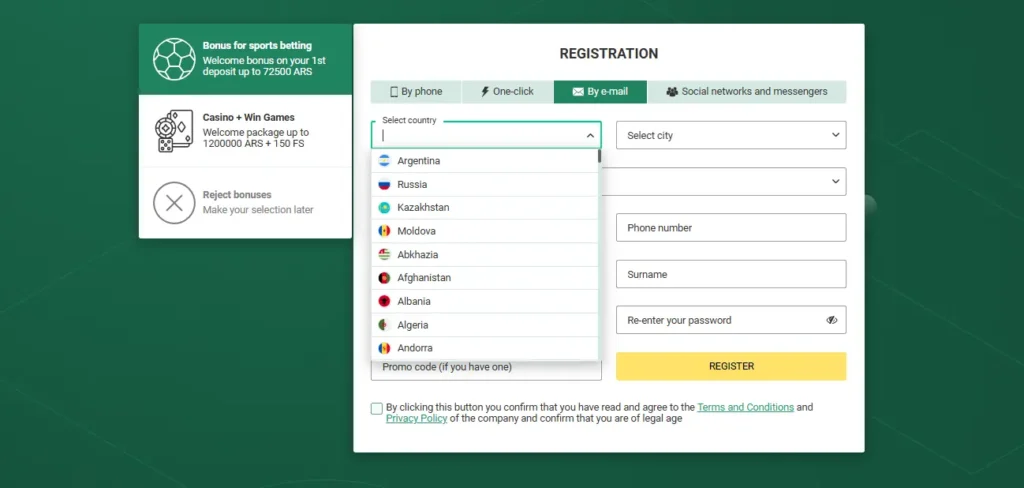Collapse the Select country dropdown arrow
The image size is (1024, 488).
[590, 135]
